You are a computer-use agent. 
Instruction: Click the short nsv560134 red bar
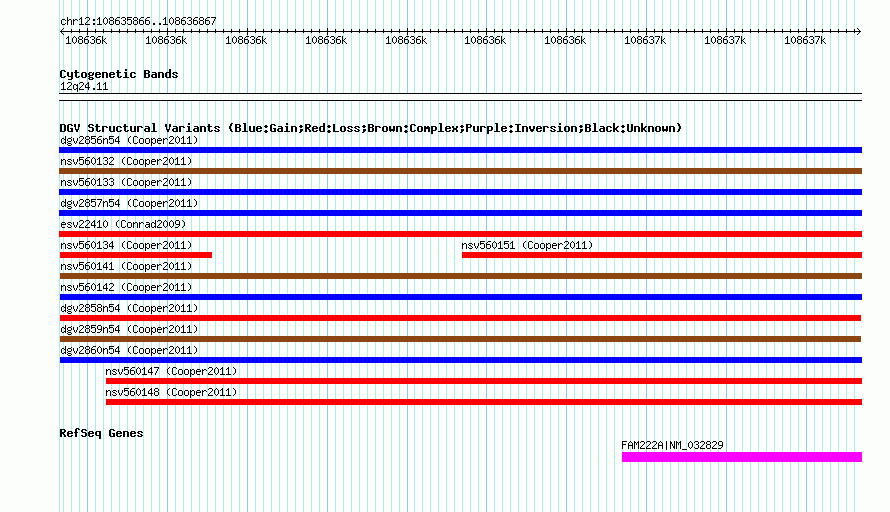pyautogui.click(x=136, y=255)
